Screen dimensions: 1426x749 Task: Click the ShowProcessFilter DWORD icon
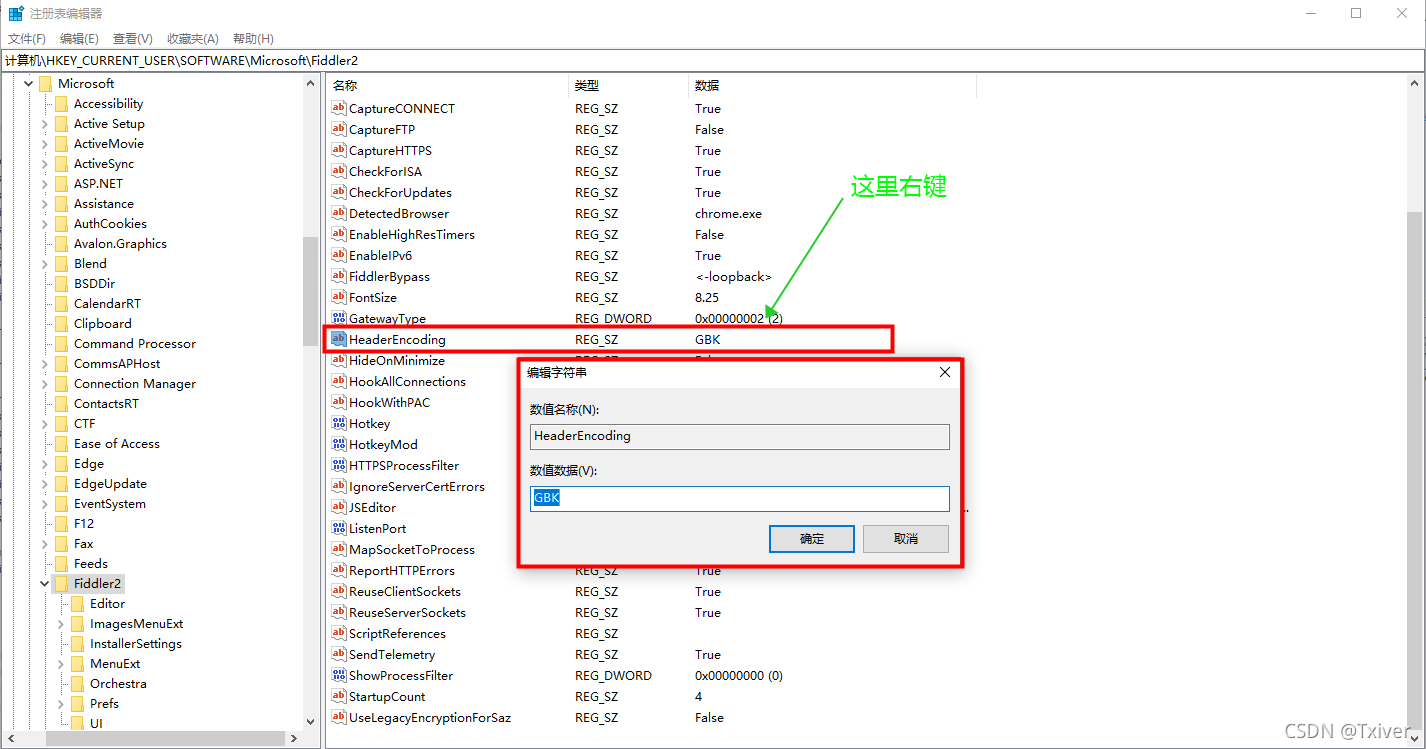[x=338, y=675]
